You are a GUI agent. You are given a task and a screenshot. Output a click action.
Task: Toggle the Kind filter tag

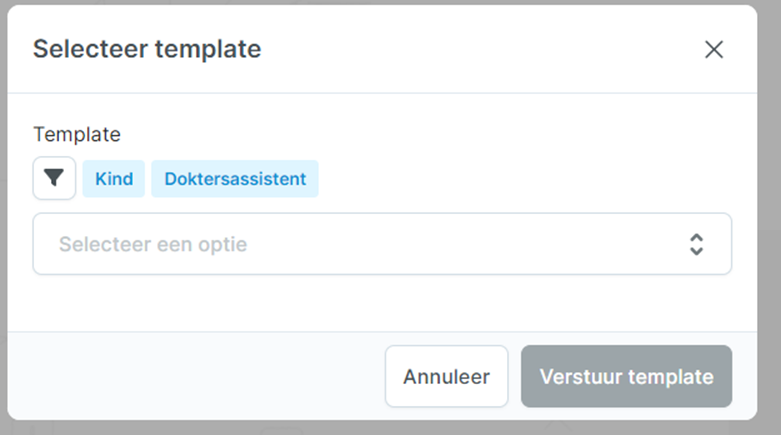coord(114,178)
